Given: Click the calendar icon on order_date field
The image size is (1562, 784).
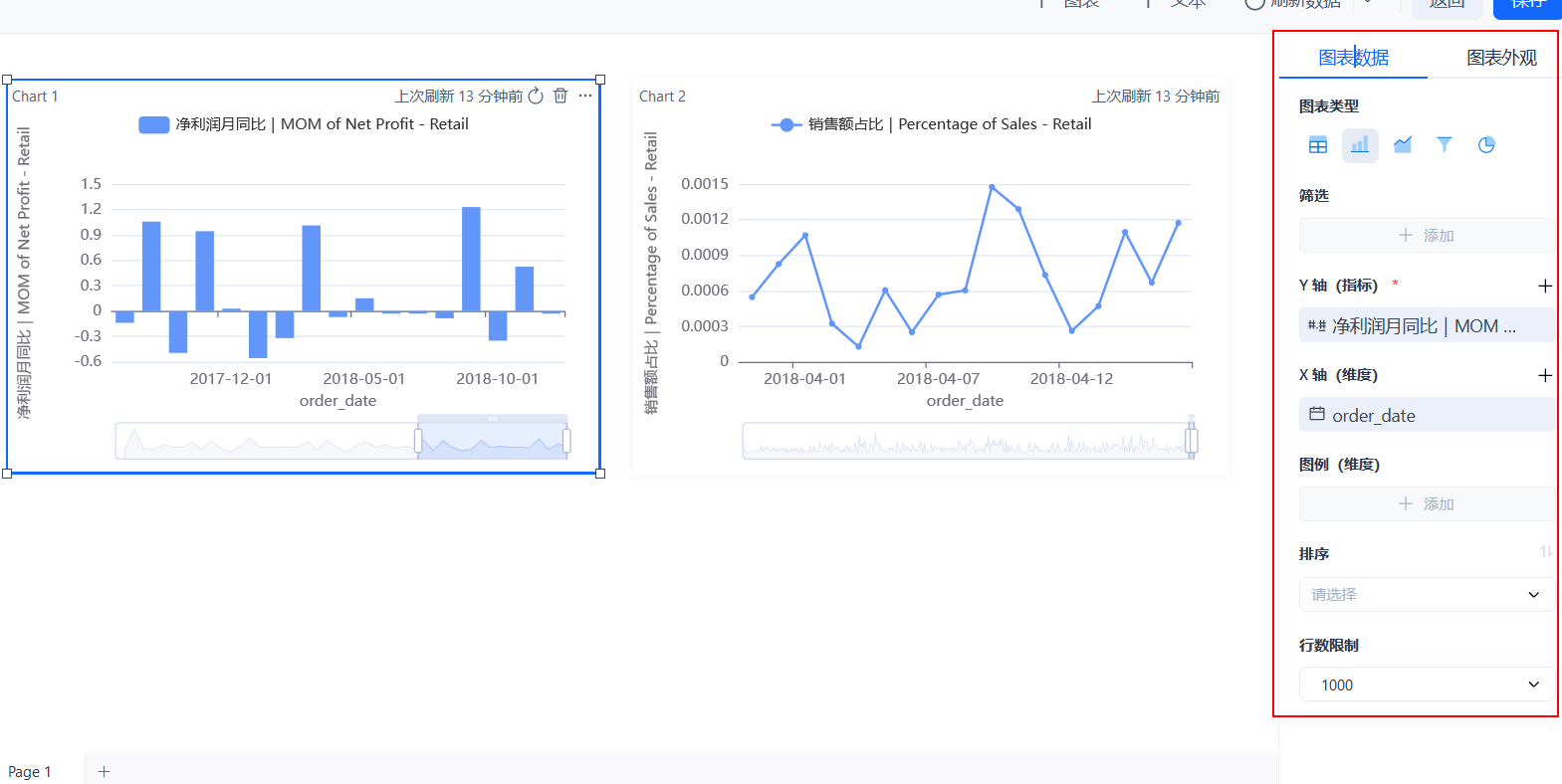Looking at the screenshot, I should (1316, 414).
